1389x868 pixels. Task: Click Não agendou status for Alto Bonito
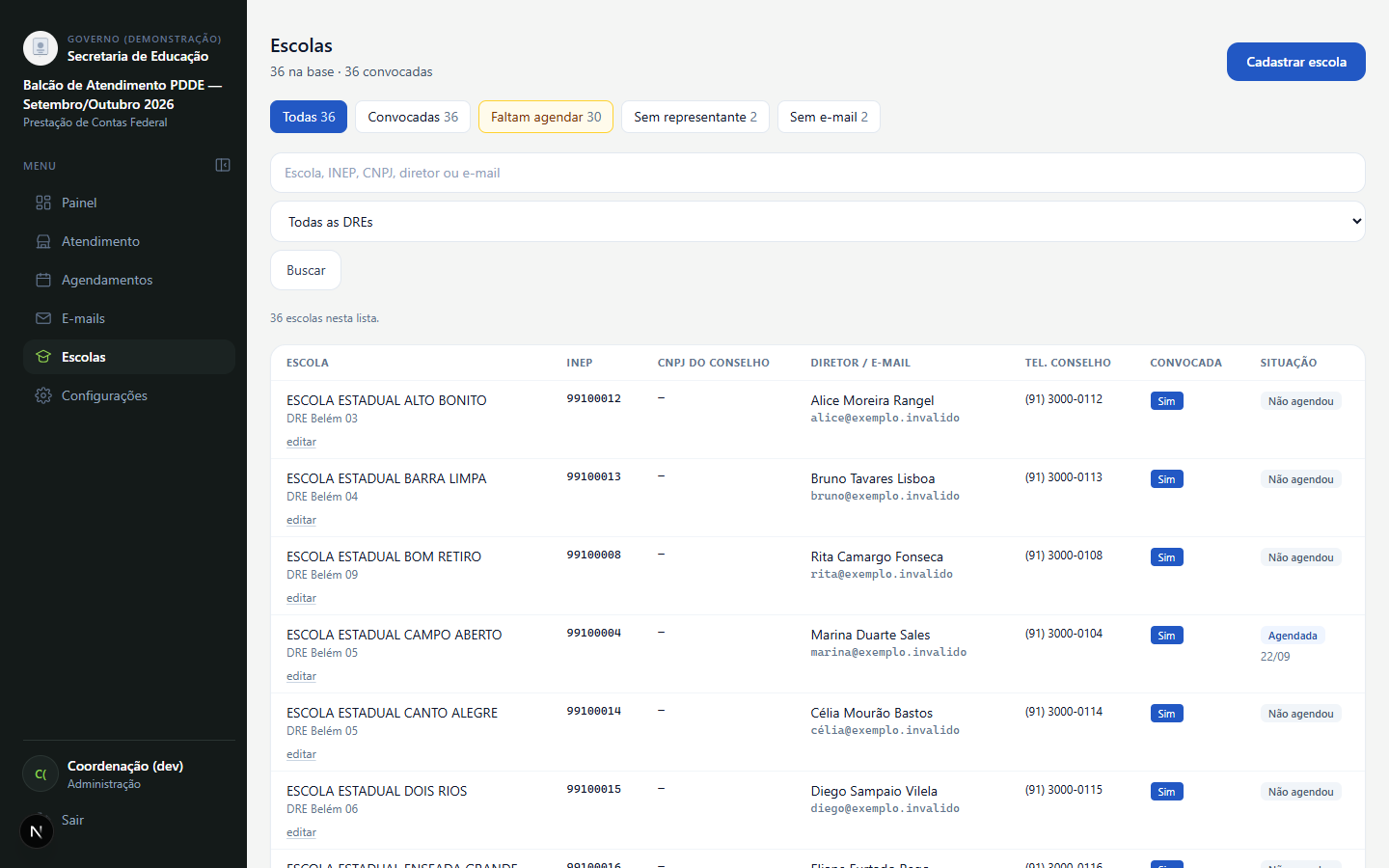pos(1300,401)
